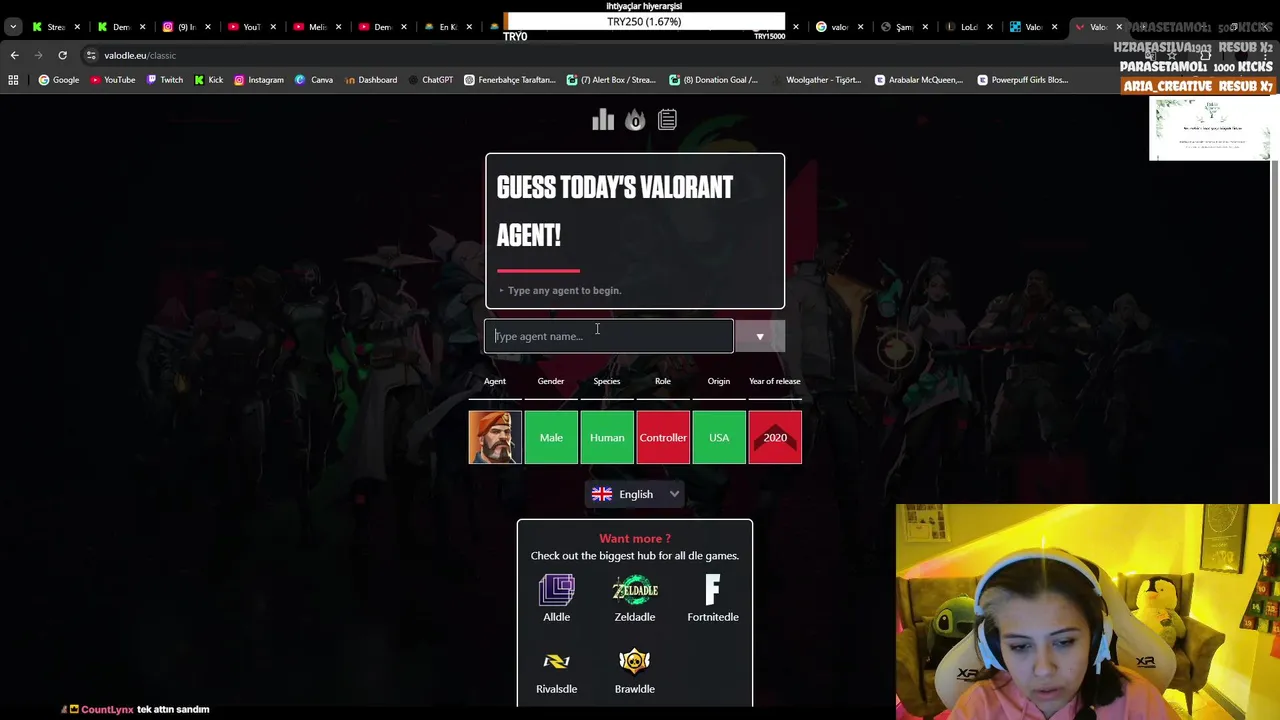
Task: Reload the page with refresh icon
Action: (62, 55)
